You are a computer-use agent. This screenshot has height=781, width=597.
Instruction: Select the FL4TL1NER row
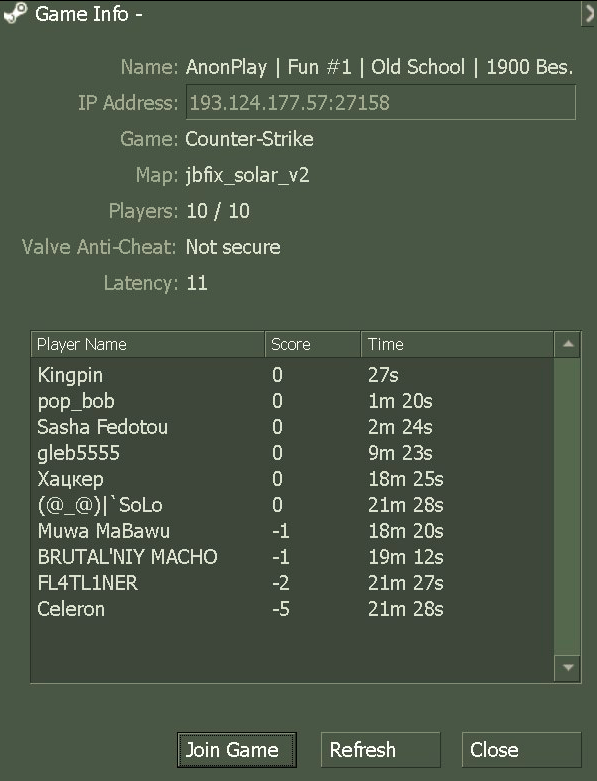292,583
